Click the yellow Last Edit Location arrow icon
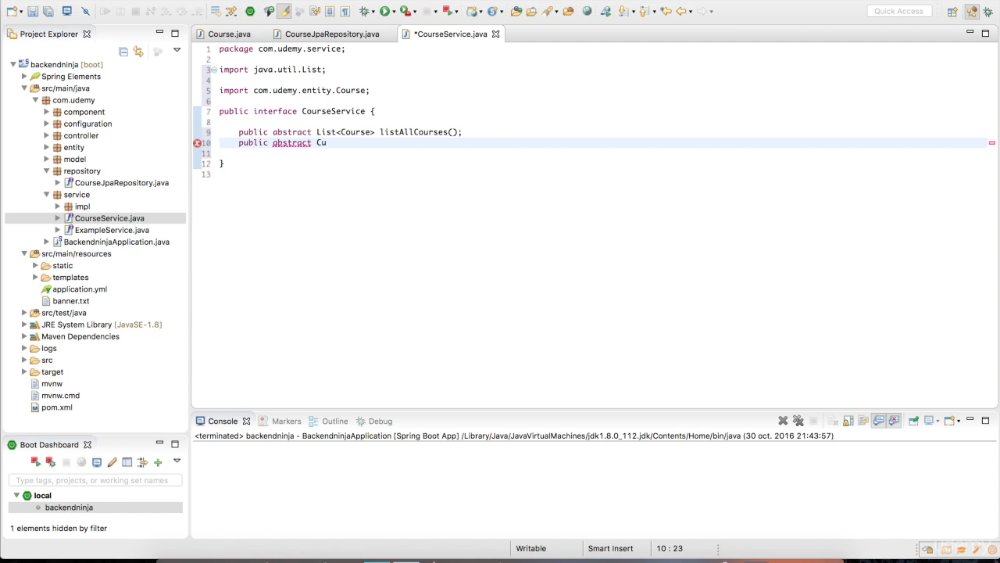The height and width of the screenshot is (563, 1000). (x=666, y=11)
